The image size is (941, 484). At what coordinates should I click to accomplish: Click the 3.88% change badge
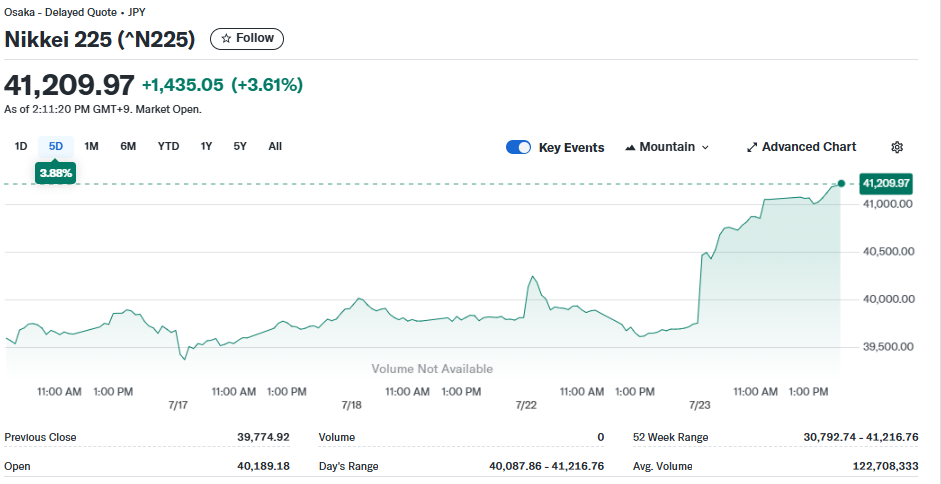coord(56,174)
